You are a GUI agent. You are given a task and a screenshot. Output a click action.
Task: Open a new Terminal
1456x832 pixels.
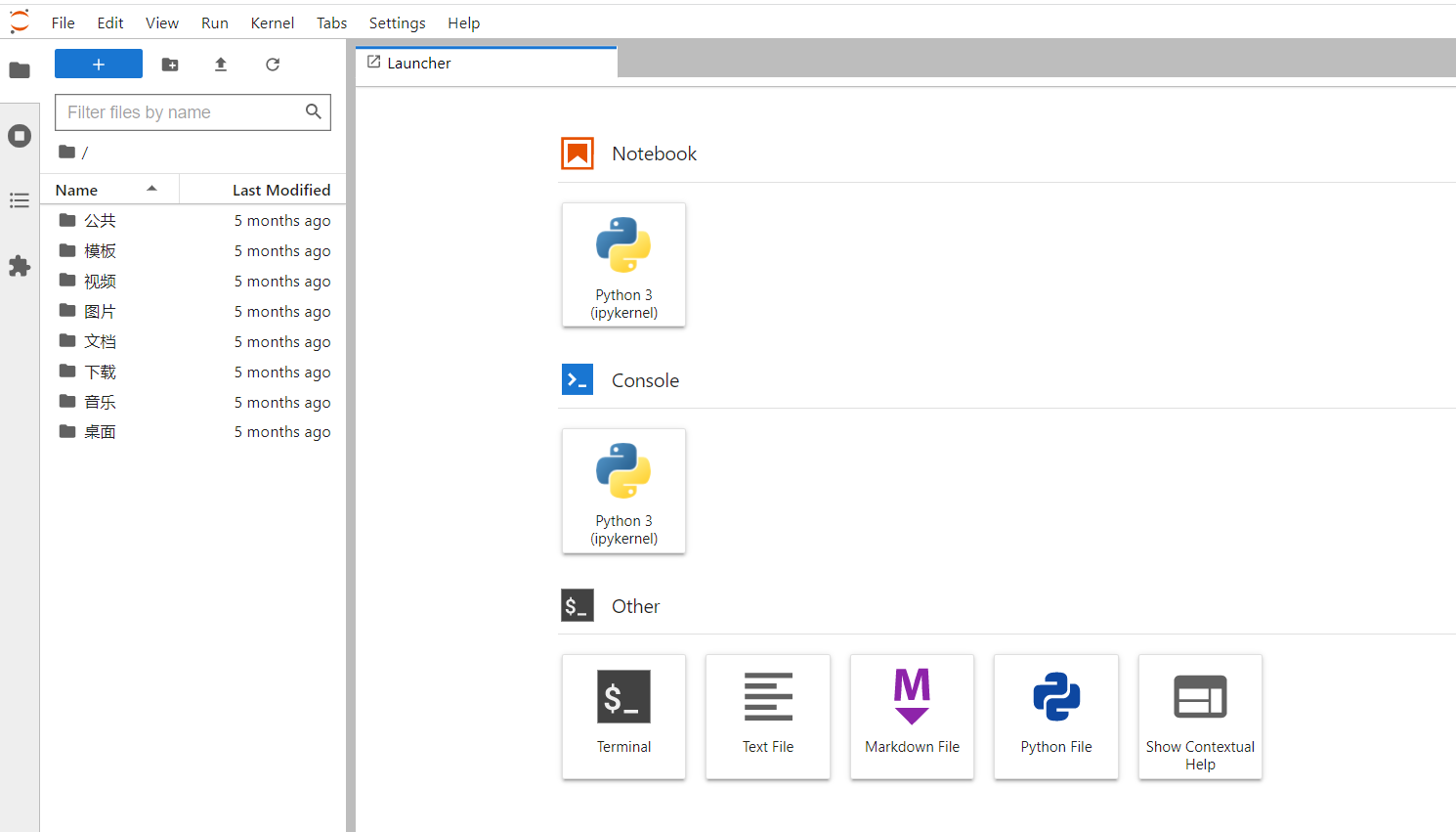624,717
